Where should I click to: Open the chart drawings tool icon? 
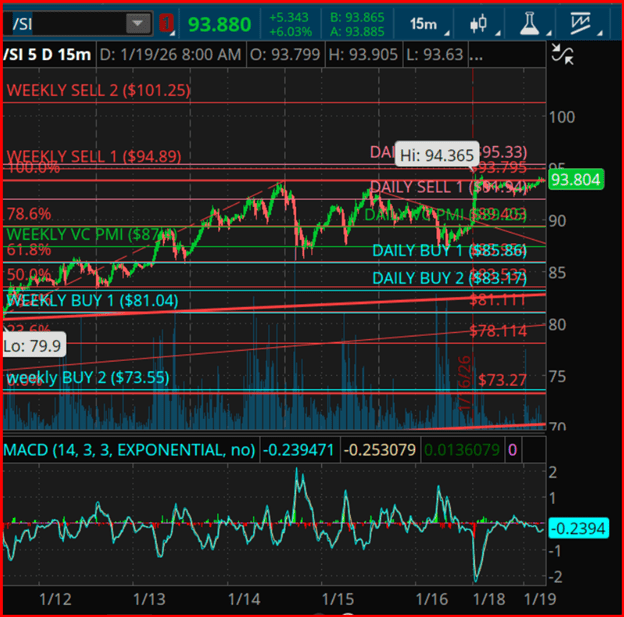[x=582, y=23]
